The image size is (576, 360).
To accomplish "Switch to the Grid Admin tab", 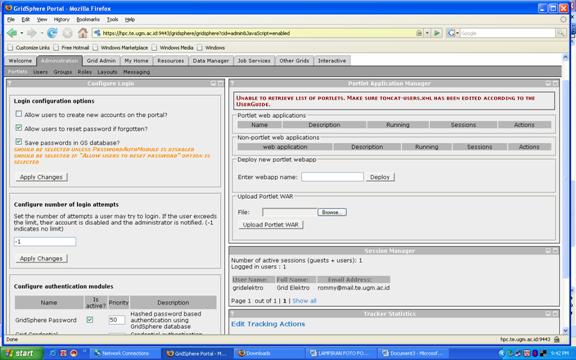I will tap(101, 61).
